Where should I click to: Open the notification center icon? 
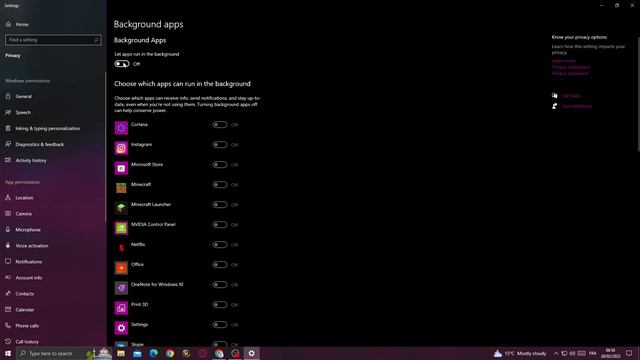coord(629,353)
